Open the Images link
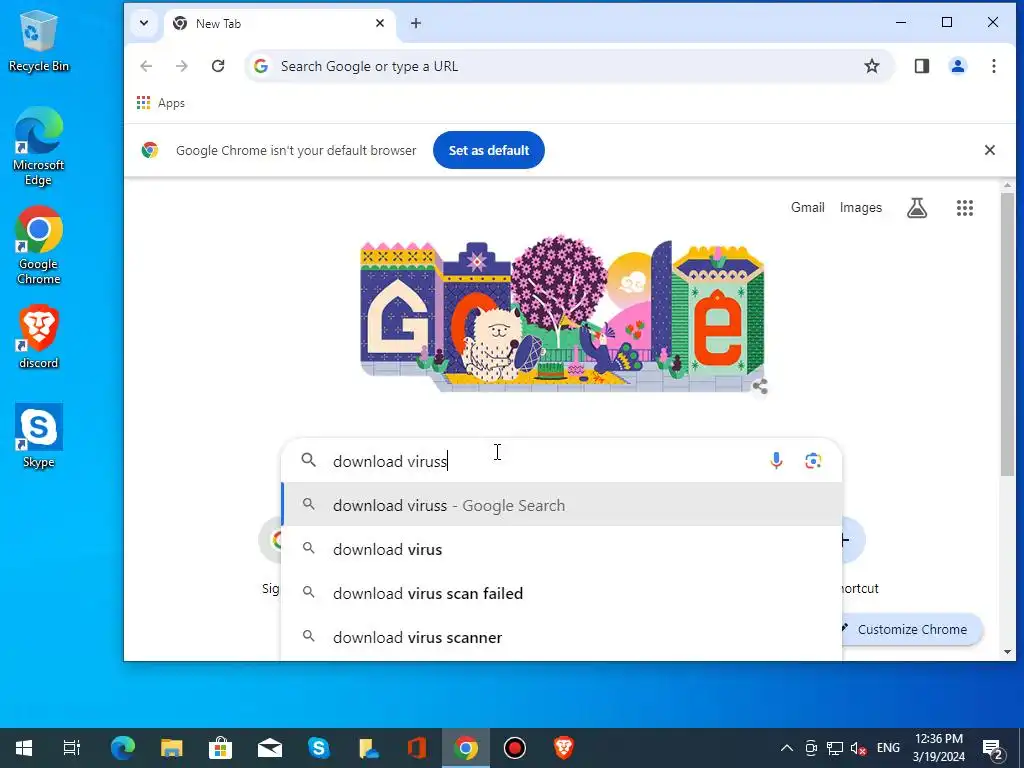The height and width of the screenshot is (768, 1024). [x=861, y=208]
